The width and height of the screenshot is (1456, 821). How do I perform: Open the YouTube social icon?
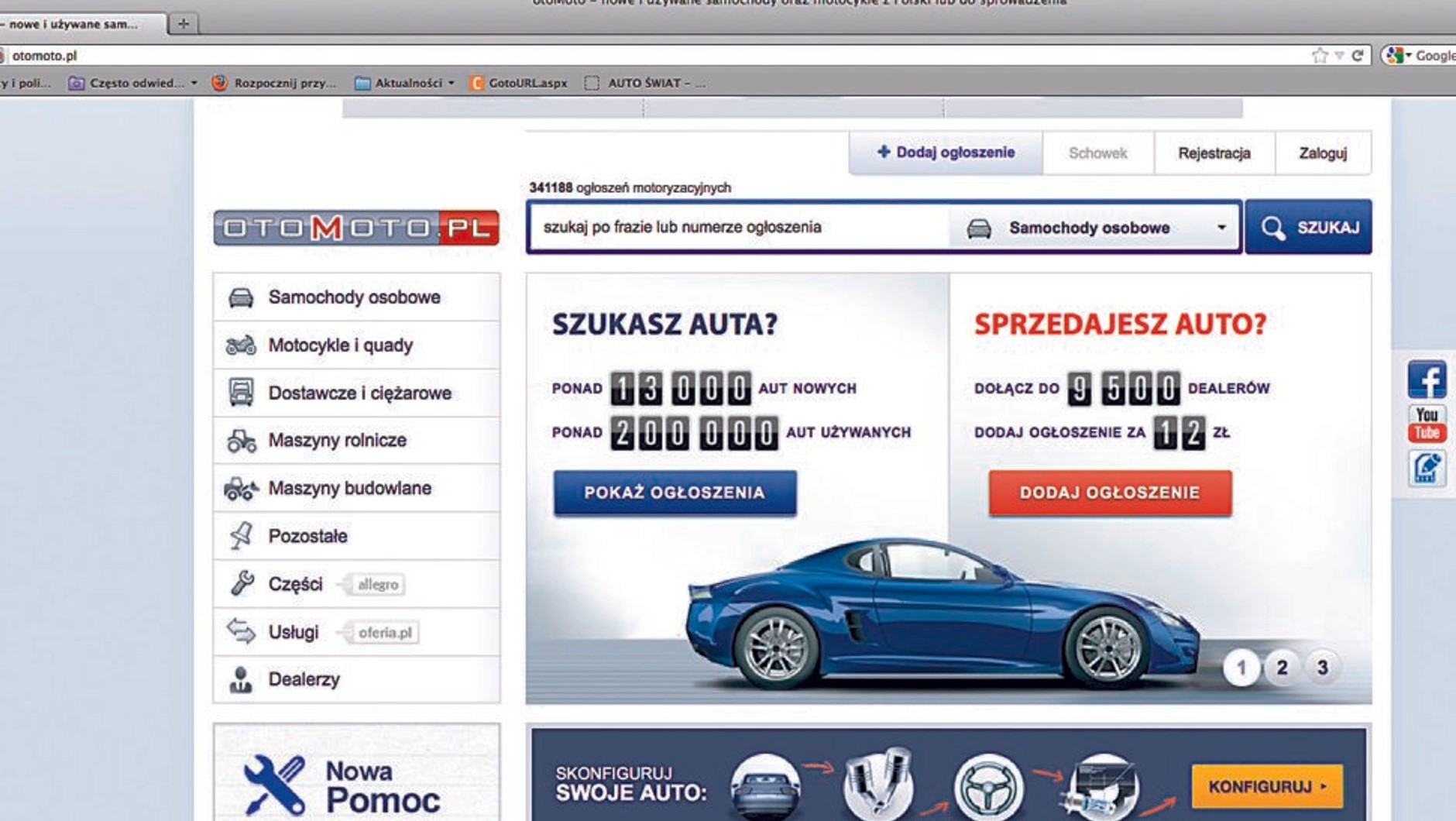click(1426, 424)
